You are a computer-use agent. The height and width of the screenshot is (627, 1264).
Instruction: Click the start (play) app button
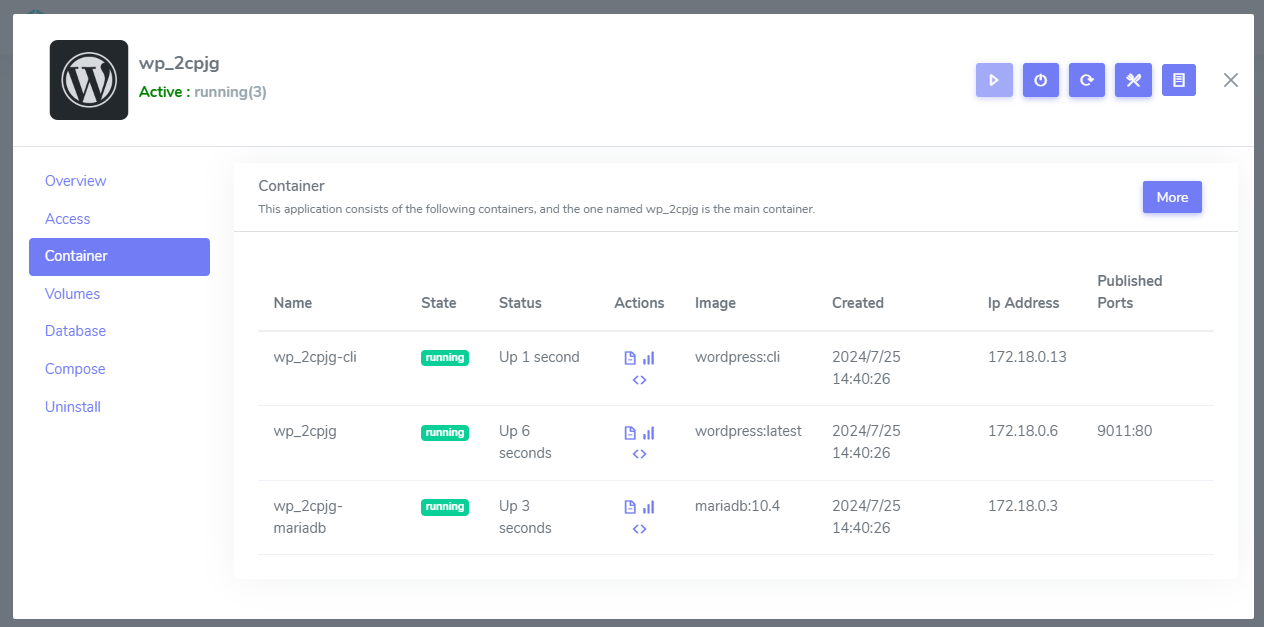tap(994, 80)
